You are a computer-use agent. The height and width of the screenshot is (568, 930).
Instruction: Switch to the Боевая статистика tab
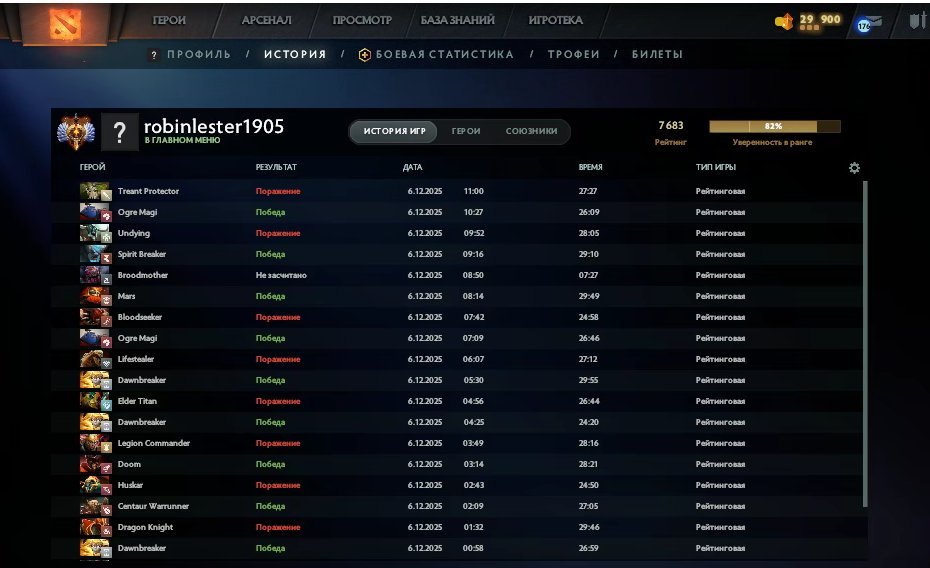click(x=445, y=55)
